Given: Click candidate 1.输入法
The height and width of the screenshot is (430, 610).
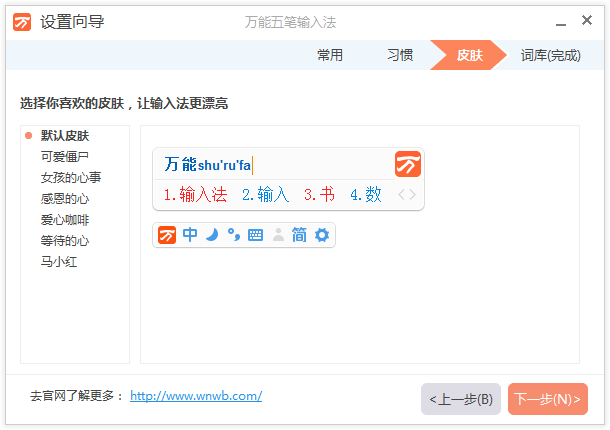Looking at the screenshot, I should (x=195, y=194).
